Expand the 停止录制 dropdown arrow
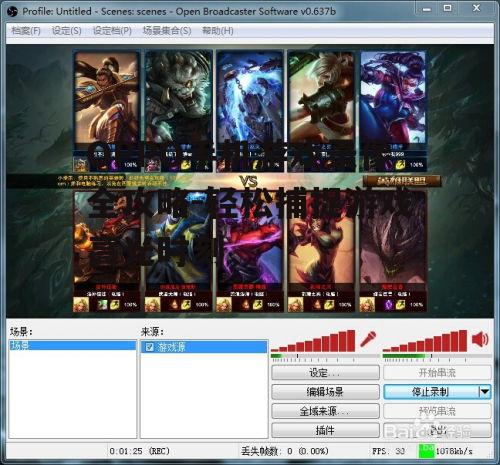 point(485,392)
